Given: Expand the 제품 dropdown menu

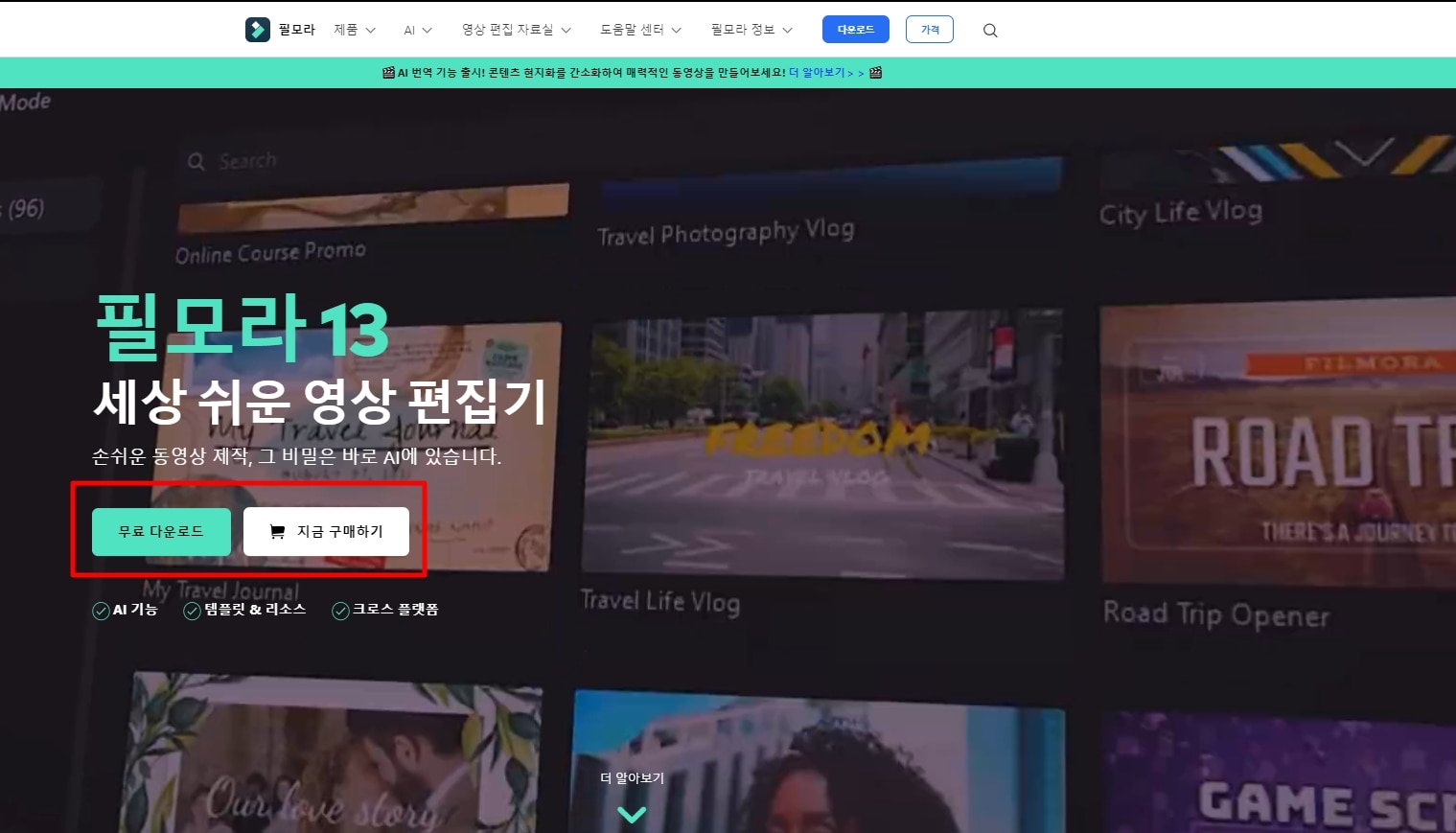Looking at the screenshot, I should coord(355,30).
